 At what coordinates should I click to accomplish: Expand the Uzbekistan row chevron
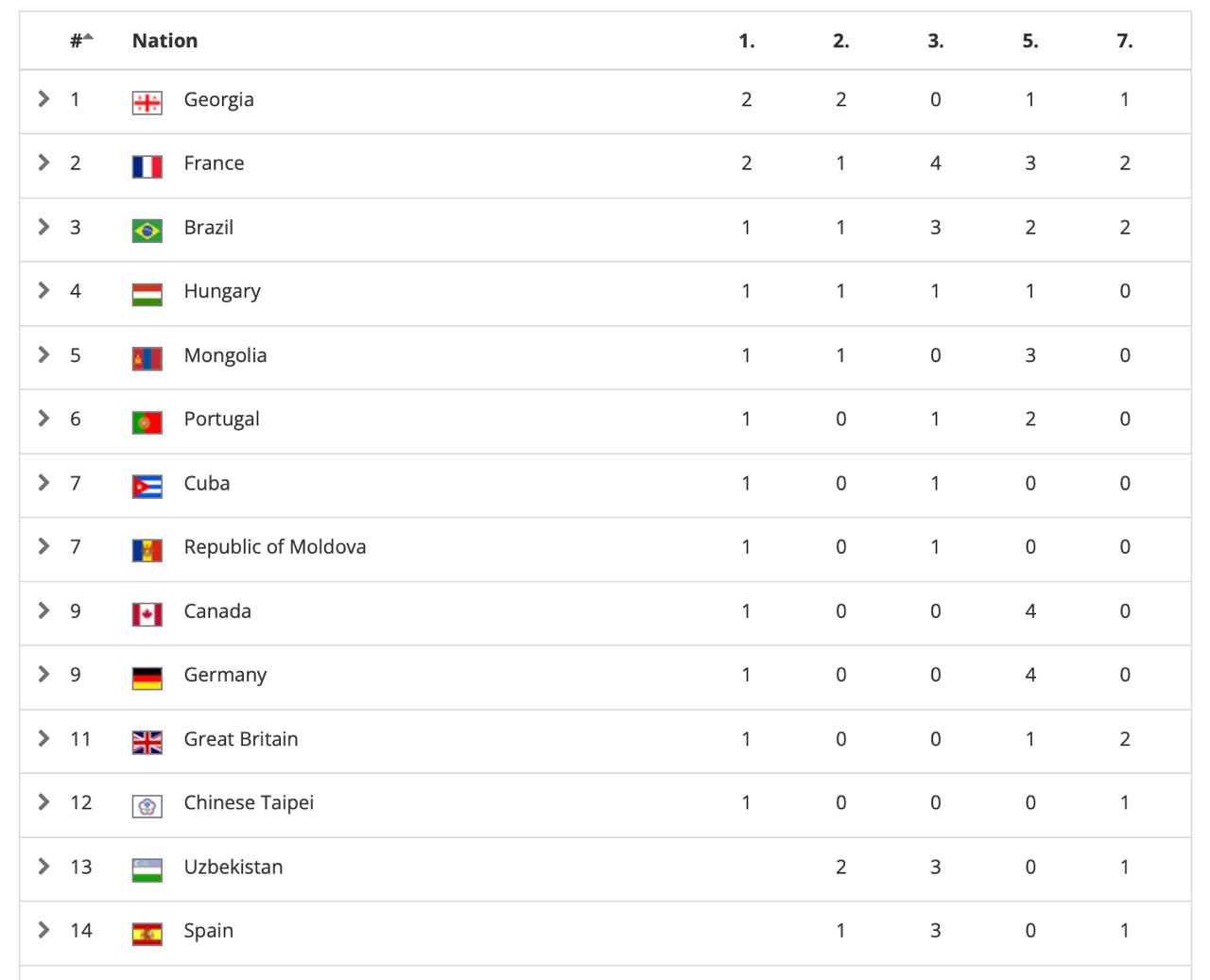click(43, 866)
